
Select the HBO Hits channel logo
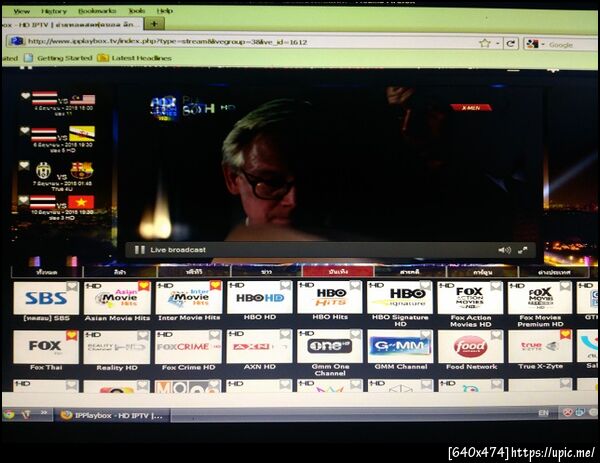pos(330,297)
